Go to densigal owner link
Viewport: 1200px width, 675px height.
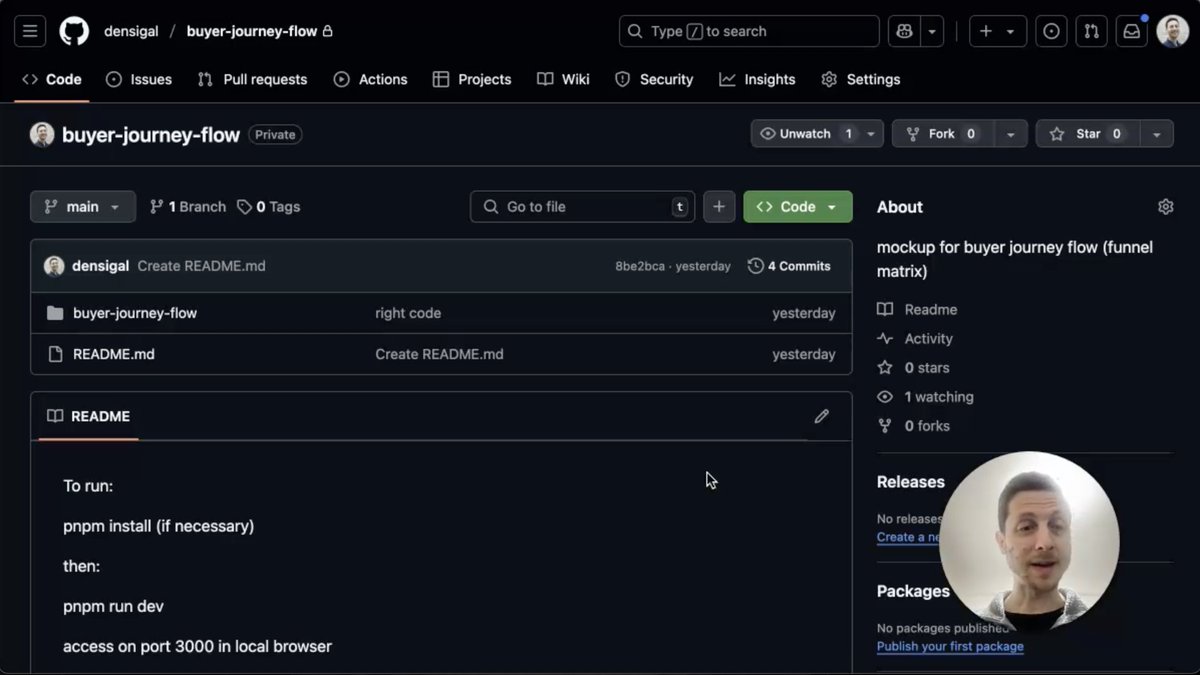click(131, 31)
